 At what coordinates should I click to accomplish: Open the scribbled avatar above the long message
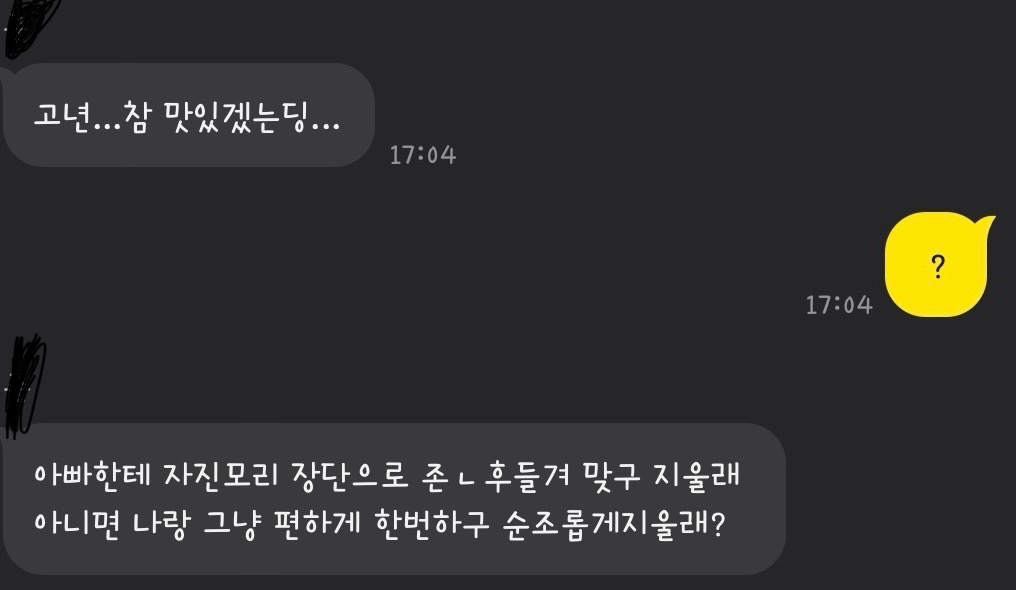coord(25,385)
